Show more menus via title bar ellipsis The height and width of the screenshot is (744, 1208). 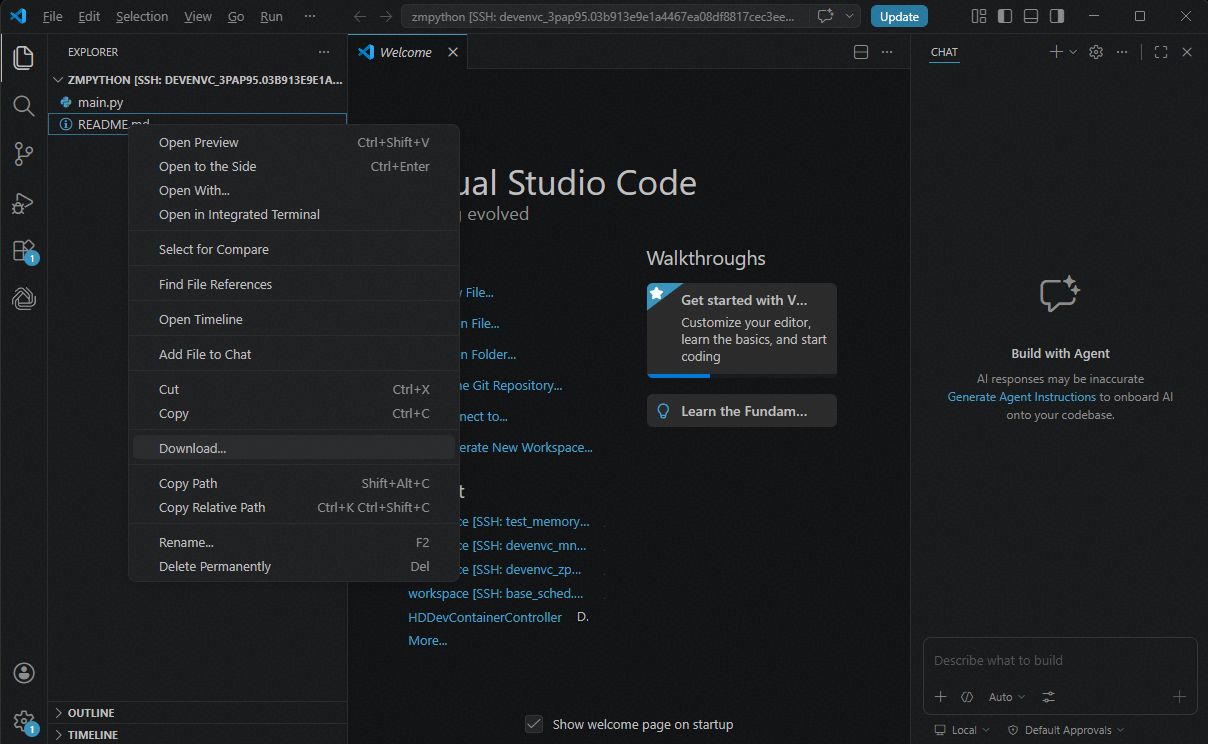tap(310, 16)
